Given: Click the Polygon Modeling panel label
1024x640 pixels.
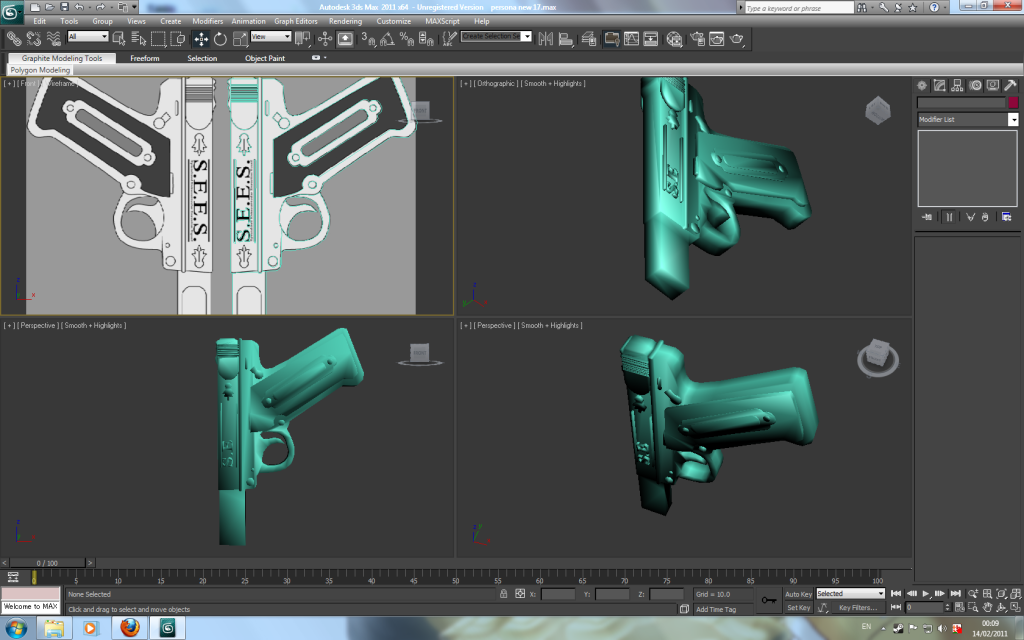Looking at the screenshot, I should 40,70.
